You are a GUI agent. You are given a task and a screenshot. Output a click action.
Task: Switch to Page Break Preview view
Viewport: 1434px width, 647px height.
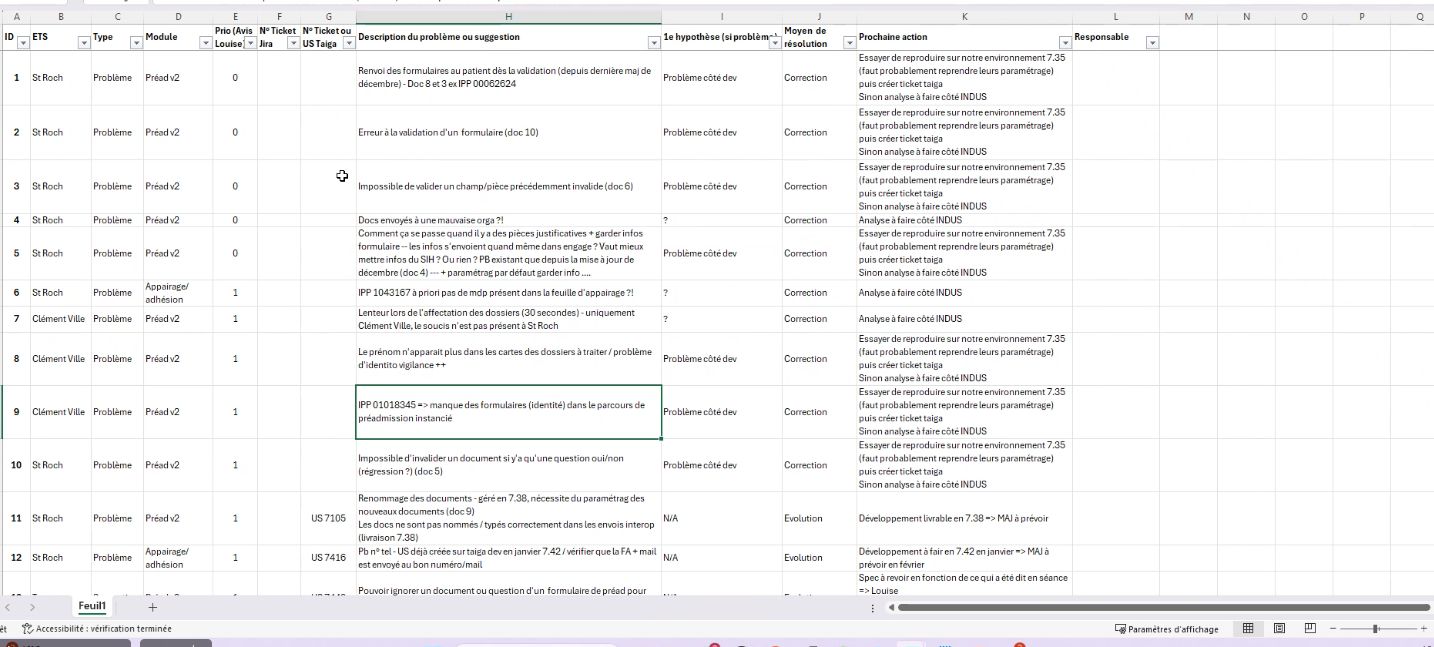(x=1310, y=629)
